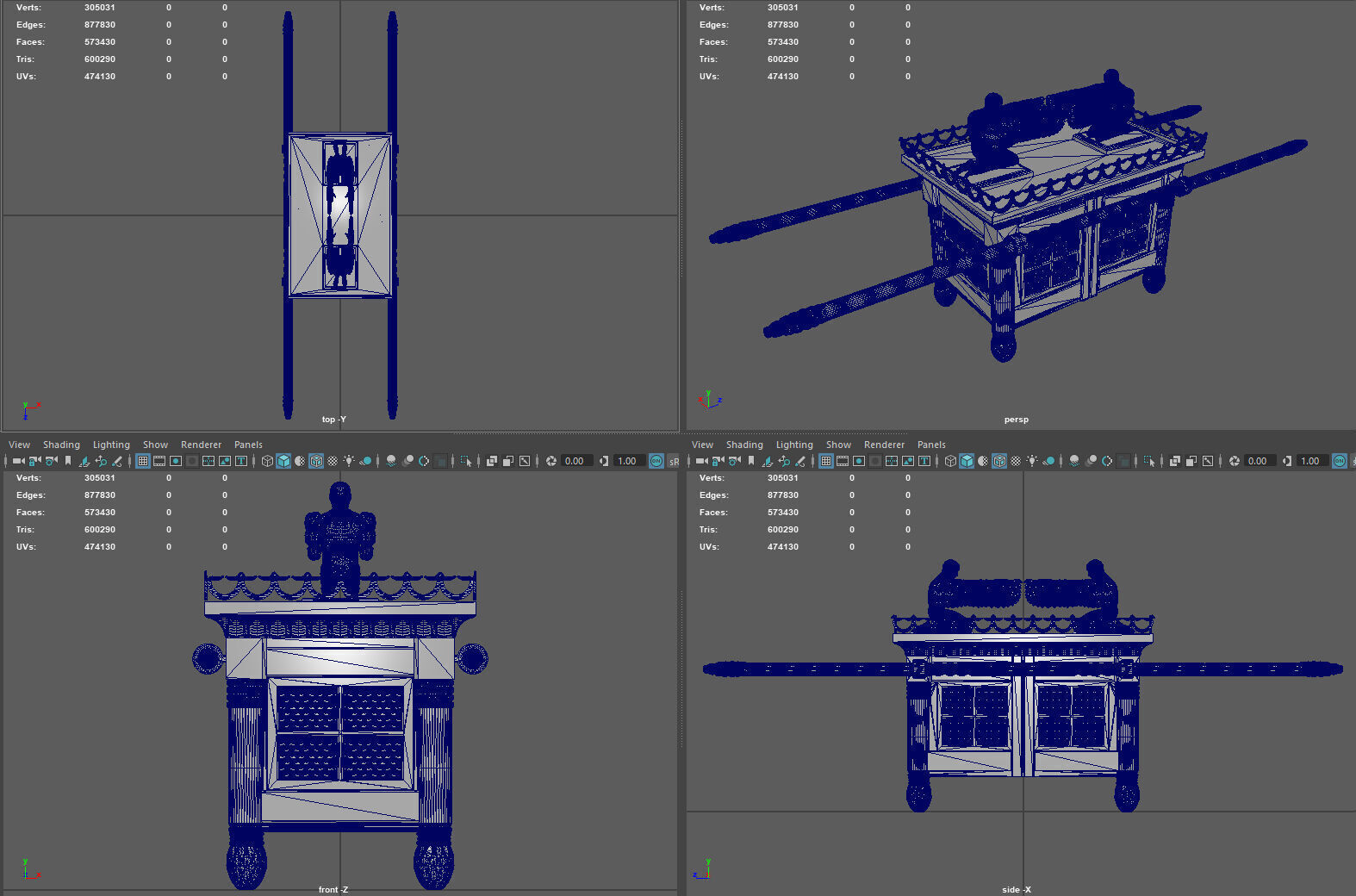The width and height of the screenshot is (1356, 896).
Task: Click 'top -Y' view label
Action: 334,420
